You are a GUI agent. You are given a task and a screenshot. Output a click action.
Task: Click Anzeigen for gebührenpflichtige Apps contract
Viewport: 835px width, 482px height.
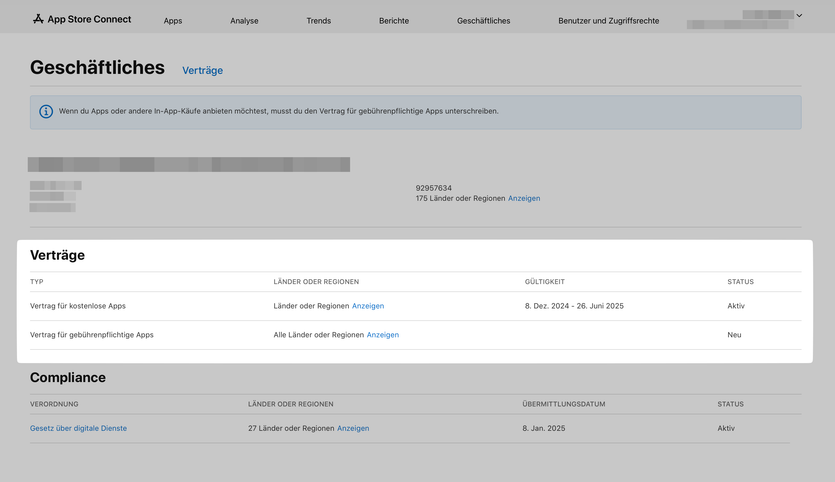(x=383, y=334)
